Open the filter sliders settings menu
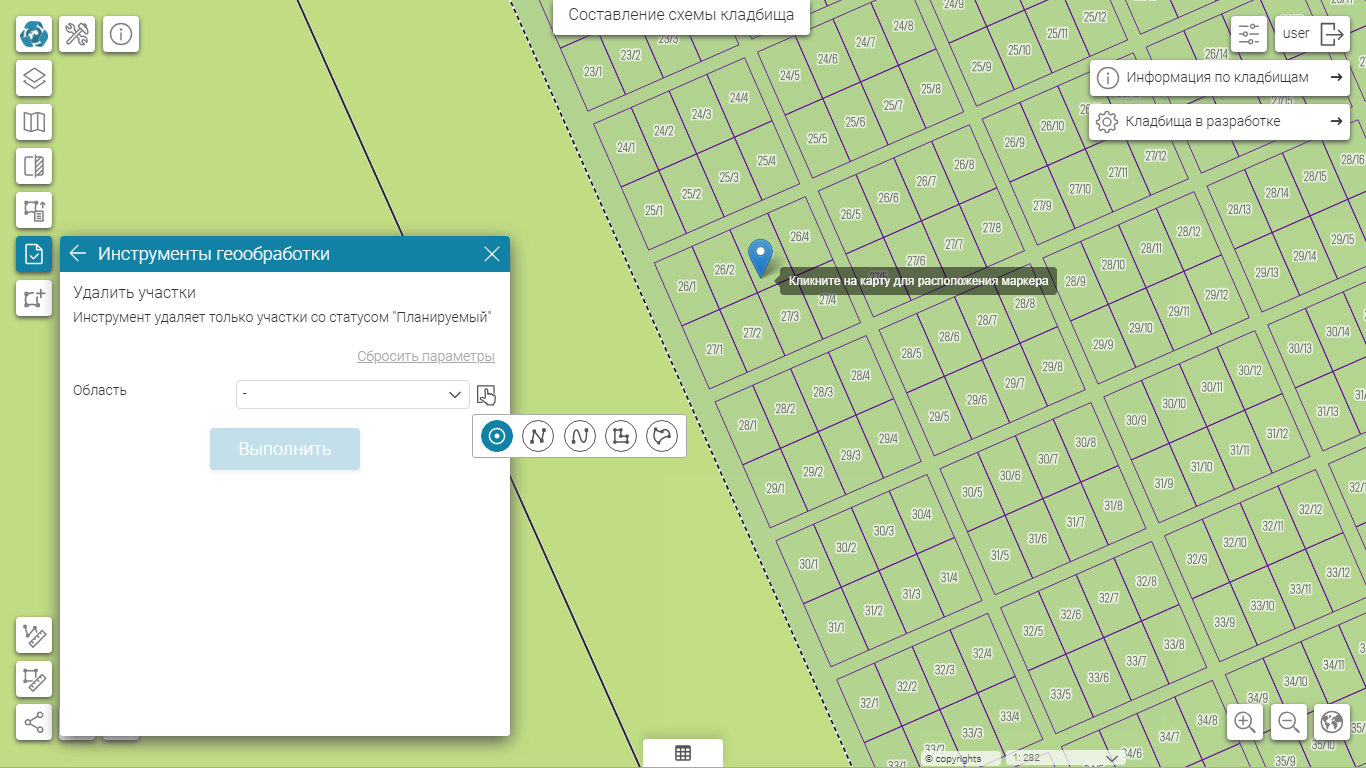Viewport: 1366px width, 768px height. [x=1249, y=34]
